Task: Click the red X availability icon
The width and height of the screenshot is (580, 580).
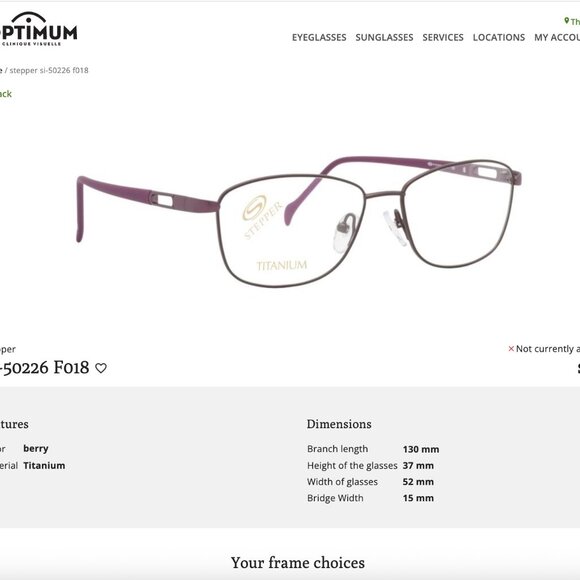Action: (511, 348)
